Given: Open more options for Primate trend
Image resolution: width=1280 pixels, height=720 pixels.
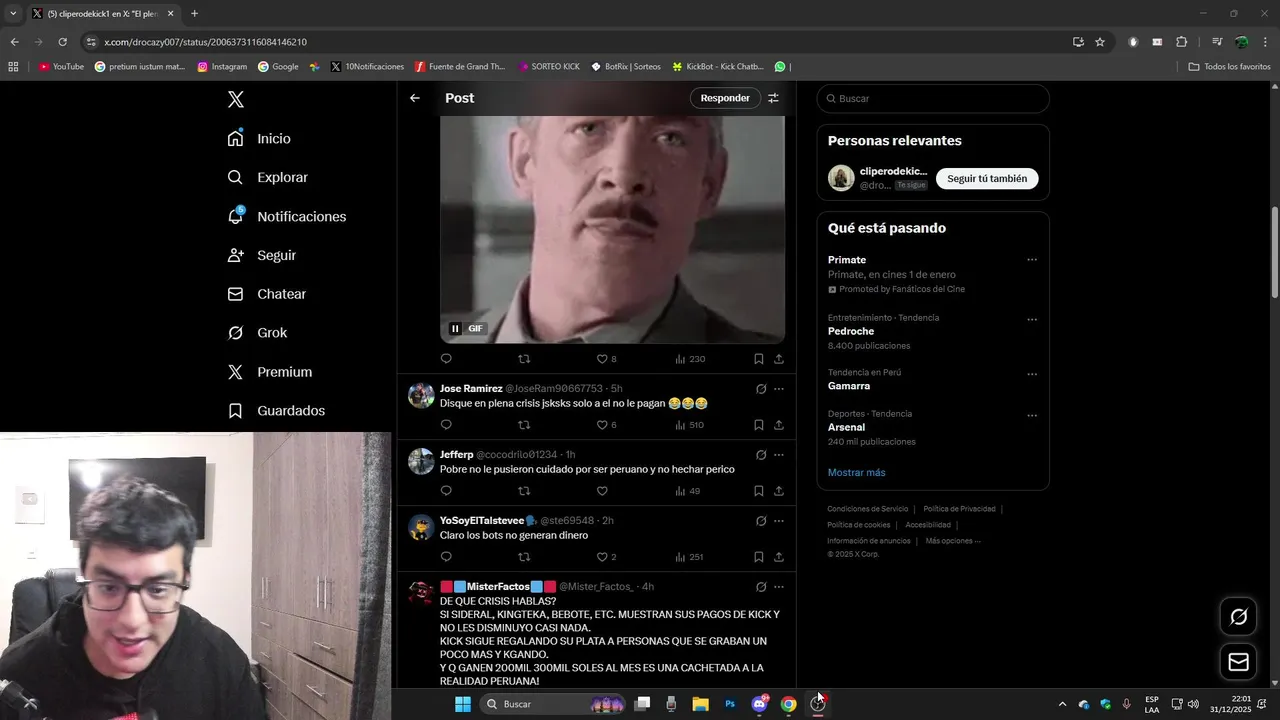Looking at the screenshot, I should click(1032, 260).
